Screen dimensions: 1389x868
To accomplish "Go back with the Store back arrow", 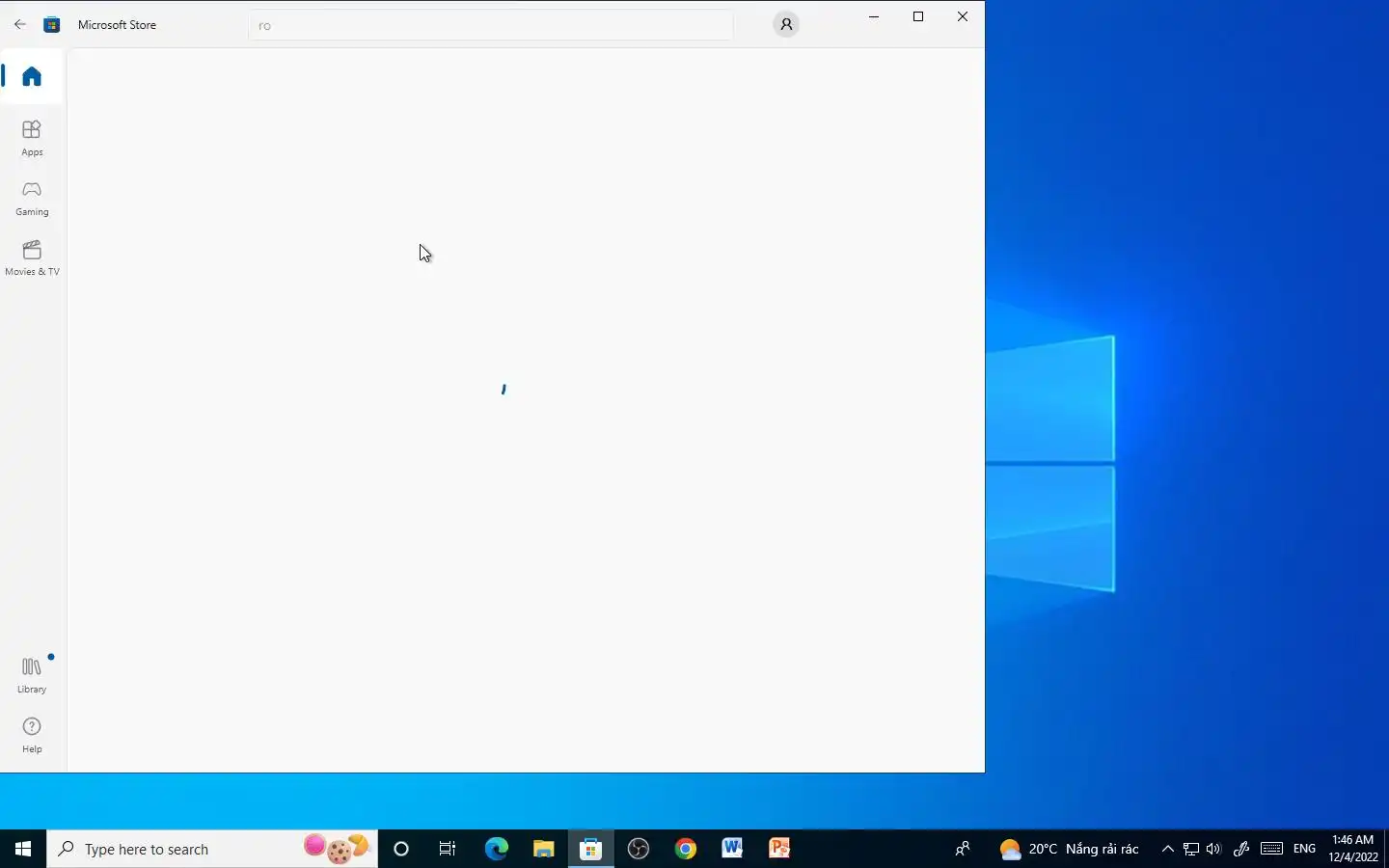I will (x=20, y=25).
